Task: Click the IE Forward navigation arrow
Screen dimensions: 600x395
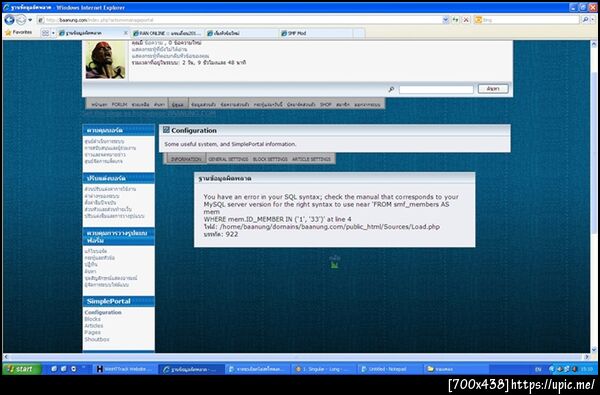Action: (x=21, y=20)
